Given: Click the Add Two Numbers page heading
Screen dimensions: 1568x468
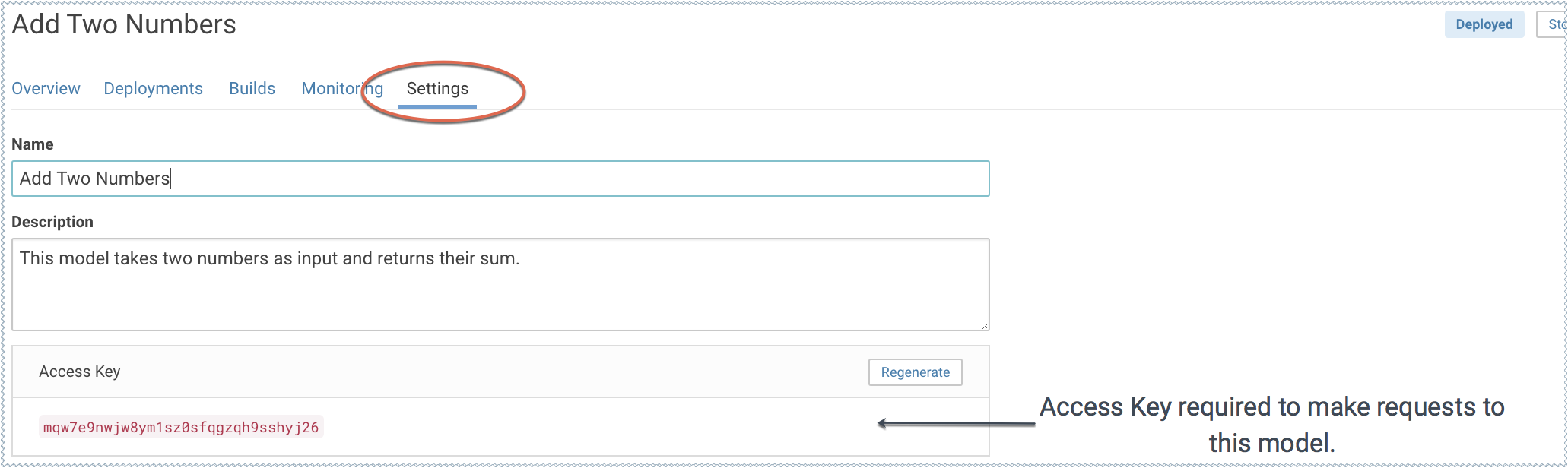Looking at the screenshot, I should (x=124, y=24).
